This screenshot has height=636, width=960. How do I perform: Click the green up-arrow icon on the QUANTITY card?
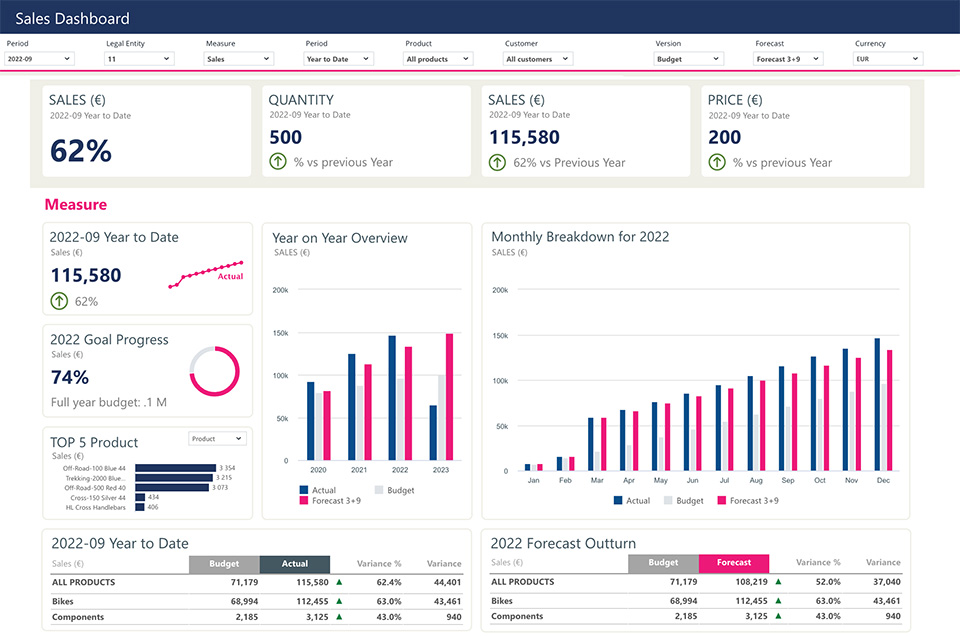pyautogui.click(x=277, y=161)
